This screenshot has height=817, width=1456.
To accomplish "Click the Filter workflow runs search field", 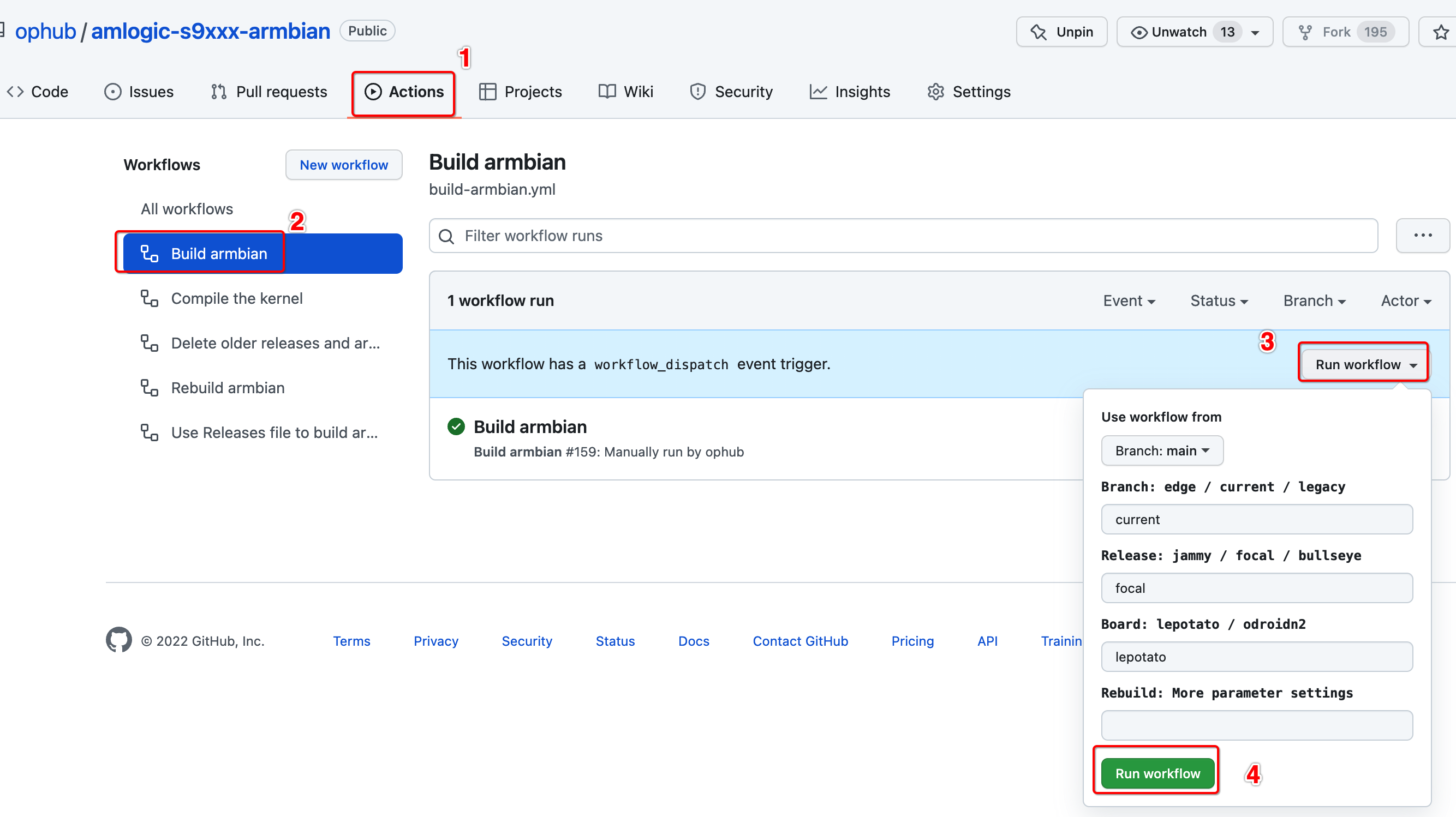I will (x=902, y=235).
